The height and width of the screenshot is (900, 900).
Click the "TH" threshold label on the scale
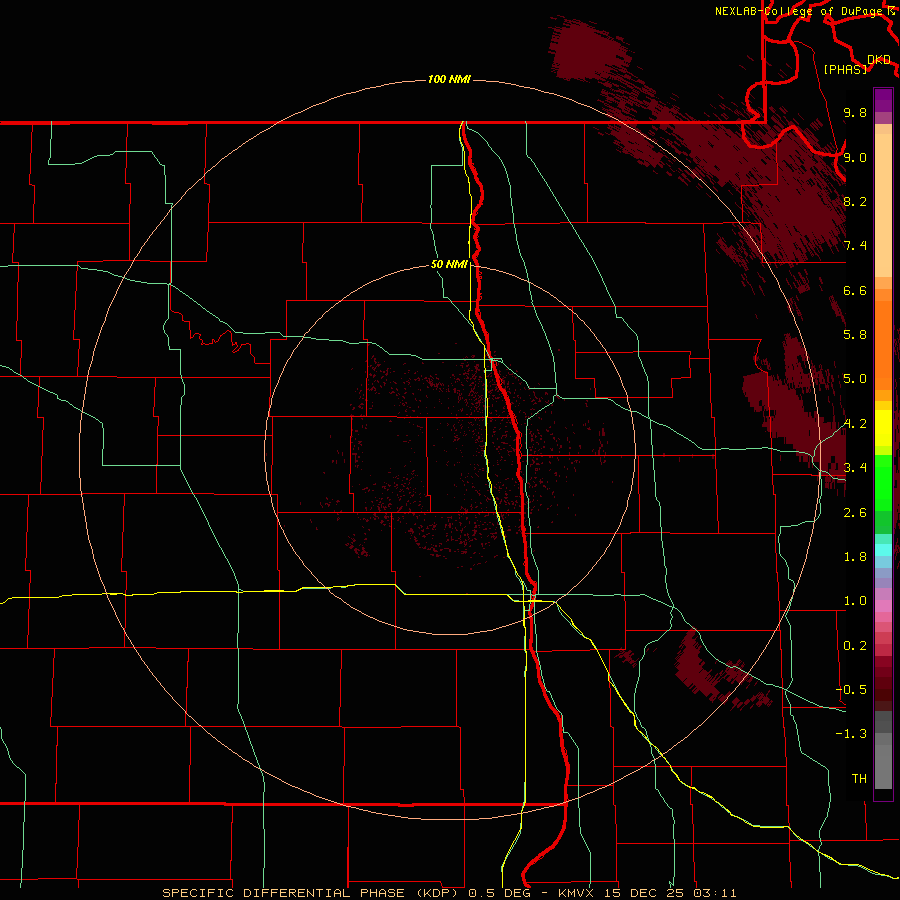click(859, 779)
